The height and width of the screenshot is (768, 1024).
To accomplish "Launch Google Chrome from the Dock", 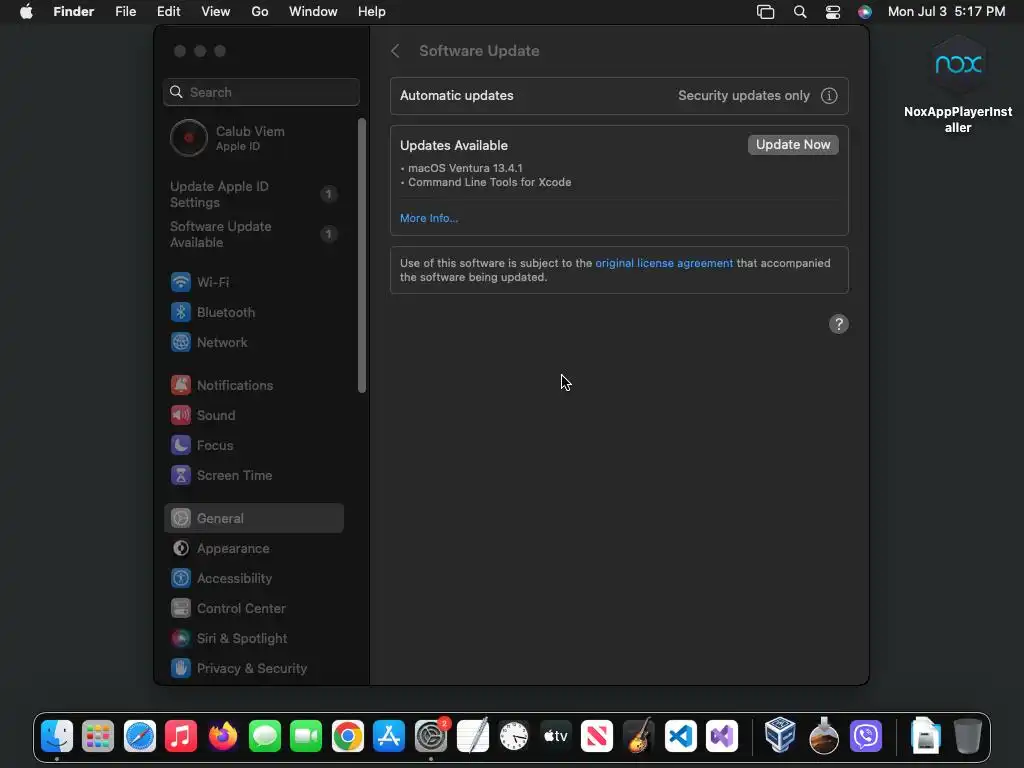I will (347, 737).
